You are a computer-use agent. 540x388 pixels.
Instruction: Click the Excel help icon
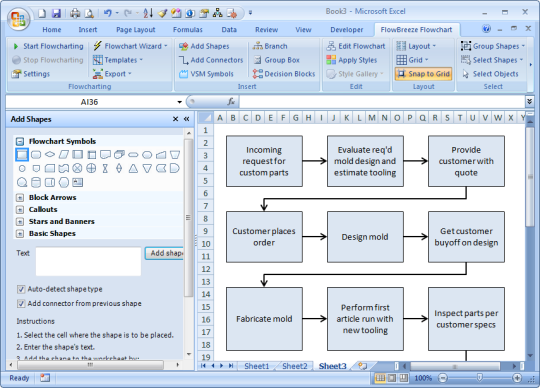[x=486, y=29]
